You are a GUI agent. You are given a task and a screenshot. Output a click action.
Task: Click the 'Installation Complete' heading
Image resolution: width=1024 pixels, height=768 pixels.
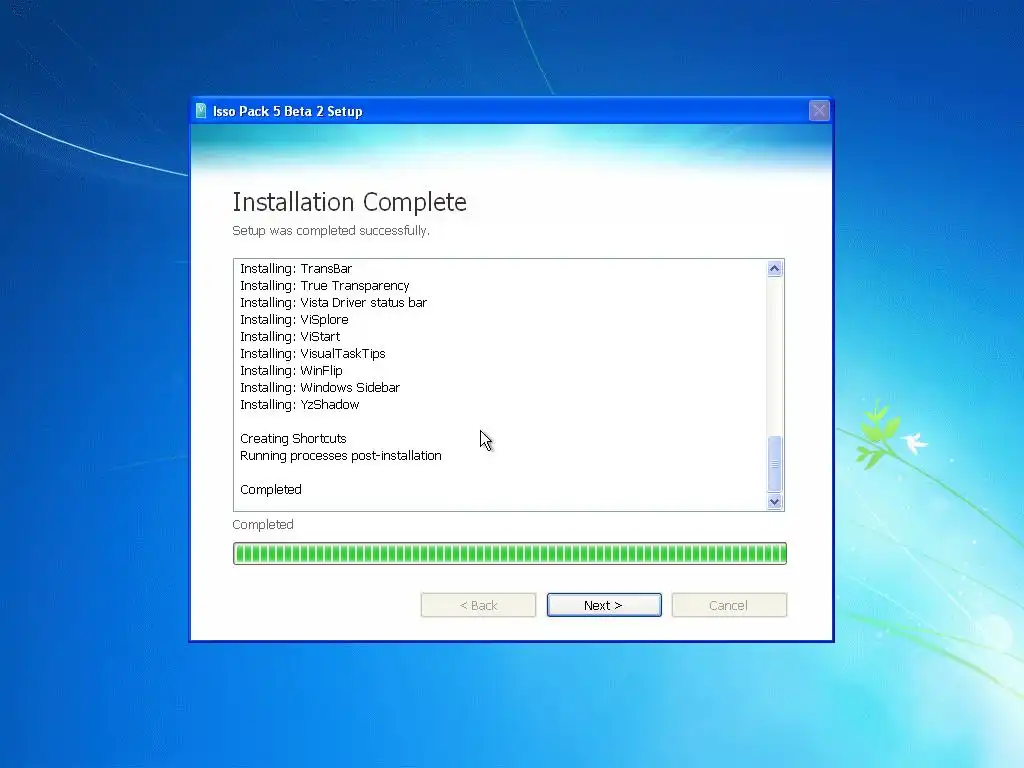coord(349,202)
